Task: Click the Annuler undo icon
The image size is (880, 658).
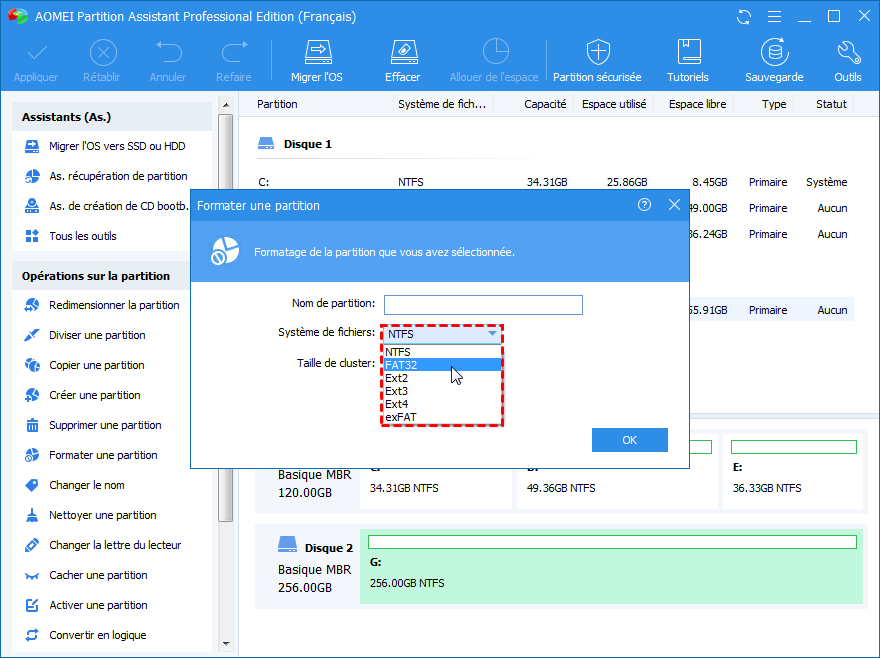Action: pyautogui.click(x=168, y=61)
